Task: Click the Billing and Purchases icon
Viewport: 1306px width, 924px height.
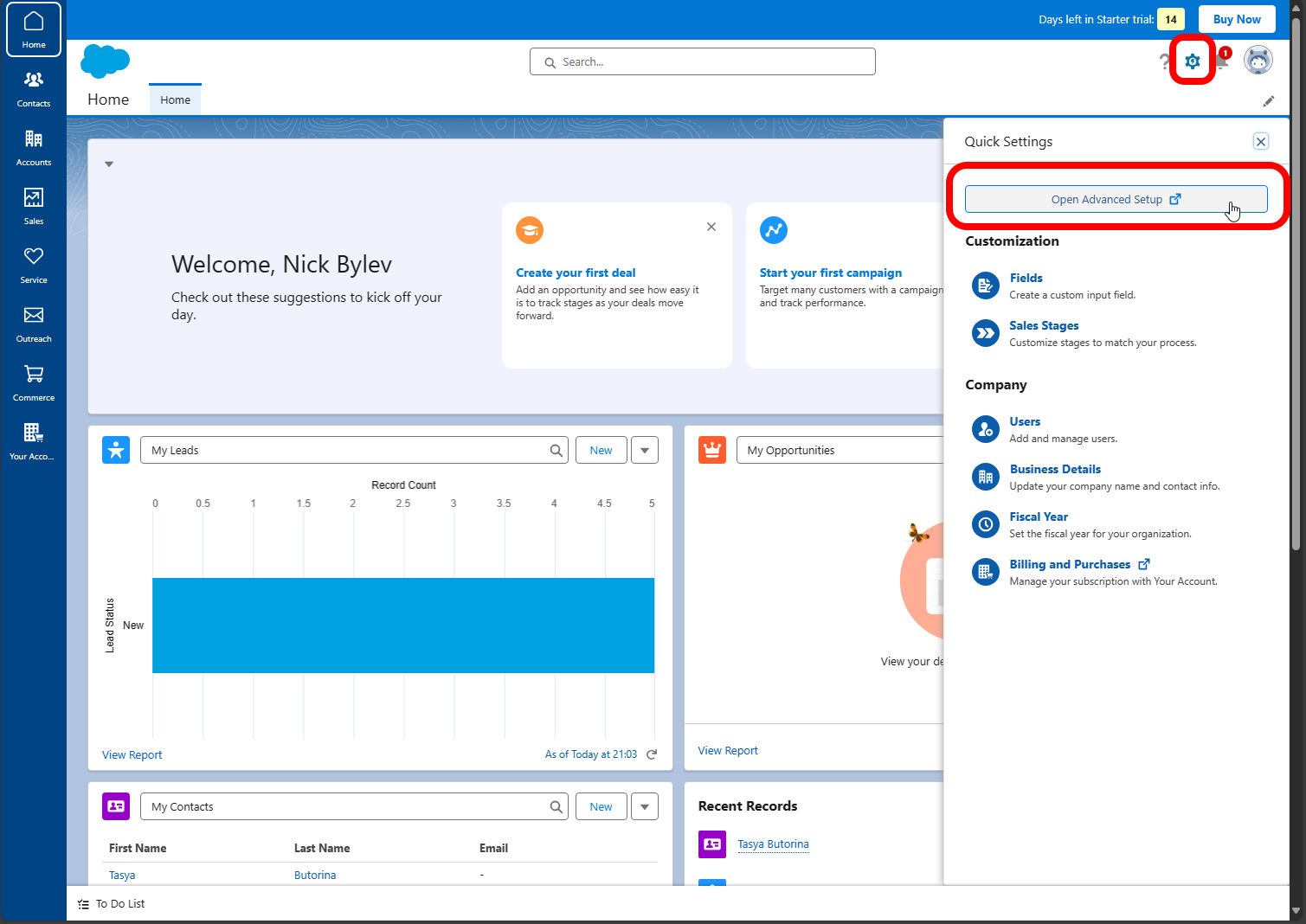Action: pos(986,572)
